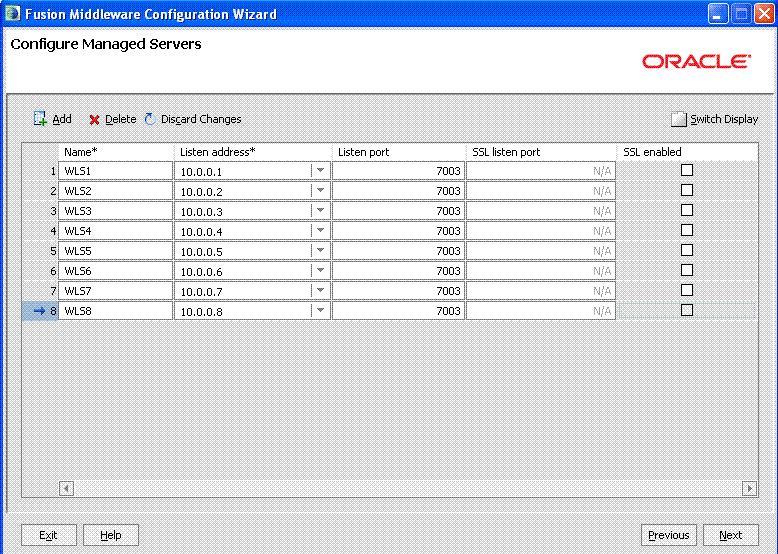Click the WLS4 name cell

click(x=116, y=231)
